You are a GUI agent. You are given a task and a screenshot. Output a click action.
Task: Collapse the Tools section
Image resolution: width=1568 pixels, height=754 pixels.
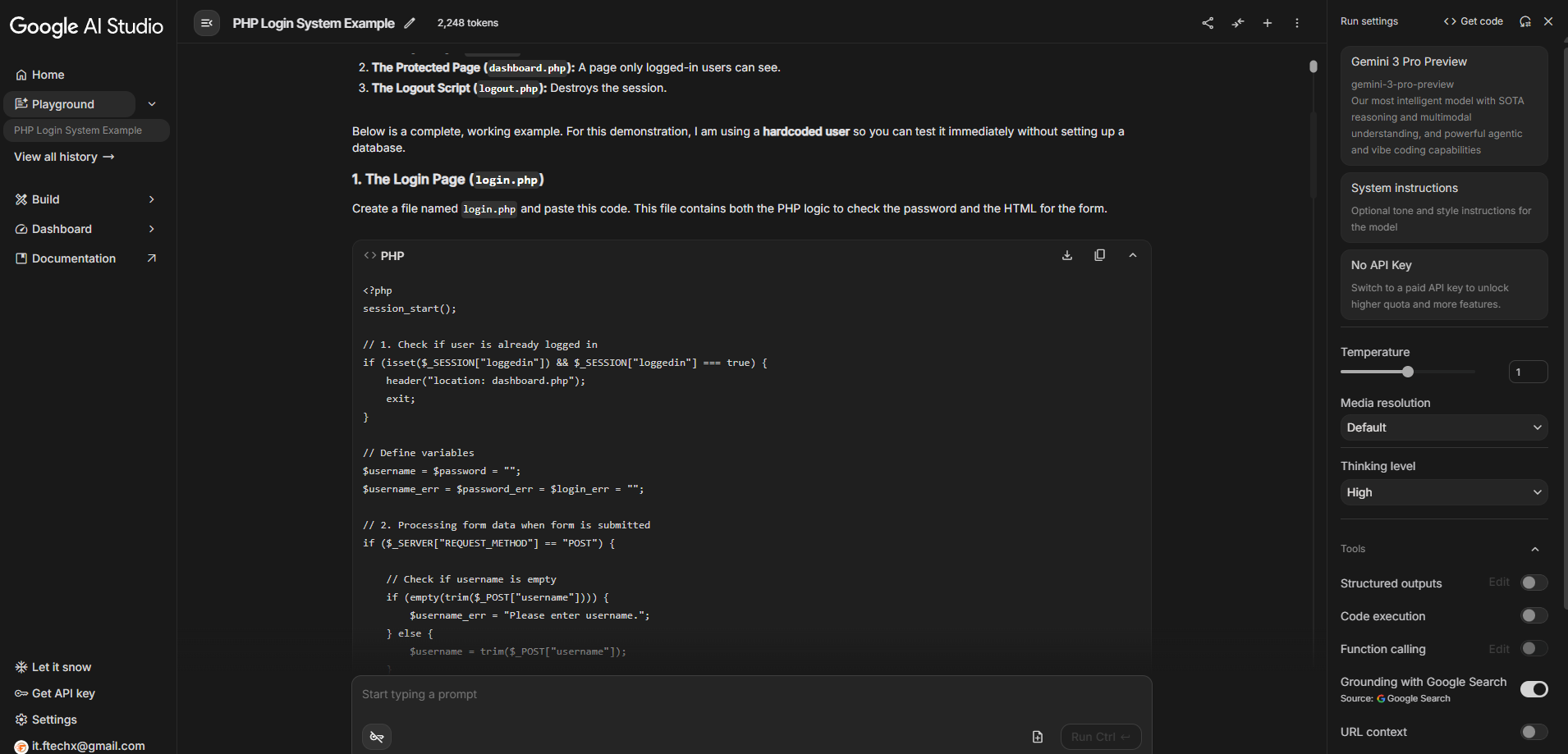click(x=1535, y=548)
